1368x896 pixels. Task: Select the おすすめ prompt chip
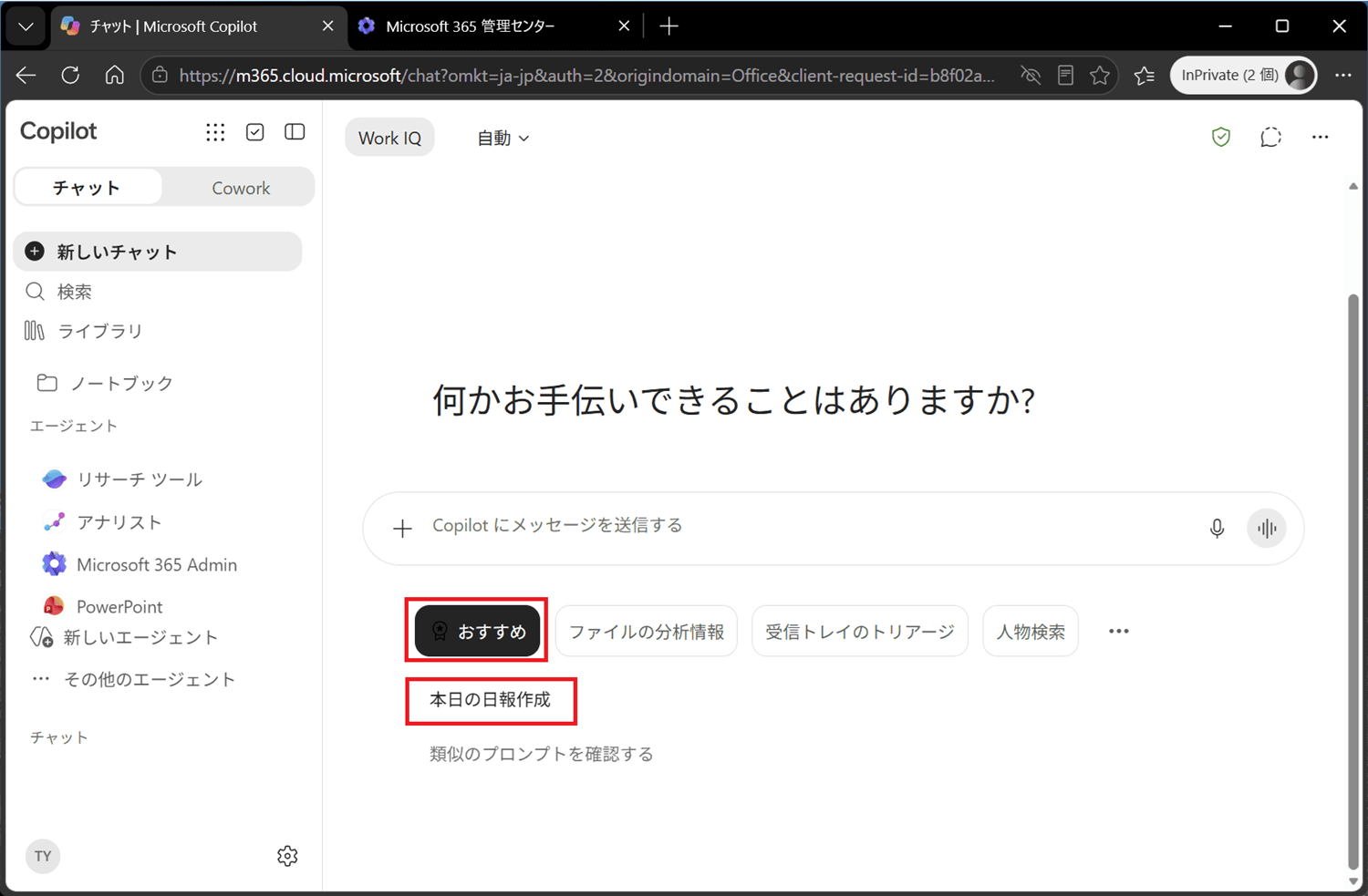click(x=477, y=631)
